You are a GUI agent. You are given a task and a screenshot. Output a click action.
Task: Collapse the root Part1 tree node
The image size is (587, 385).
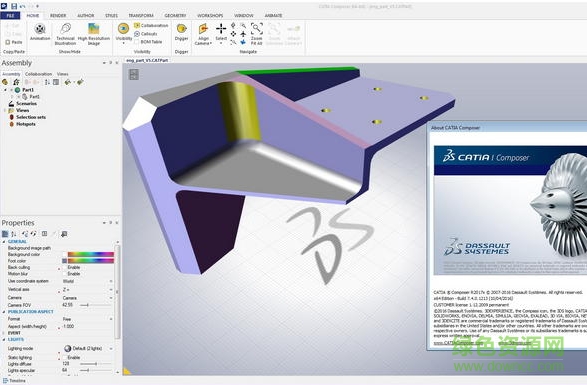click(5, 90)
